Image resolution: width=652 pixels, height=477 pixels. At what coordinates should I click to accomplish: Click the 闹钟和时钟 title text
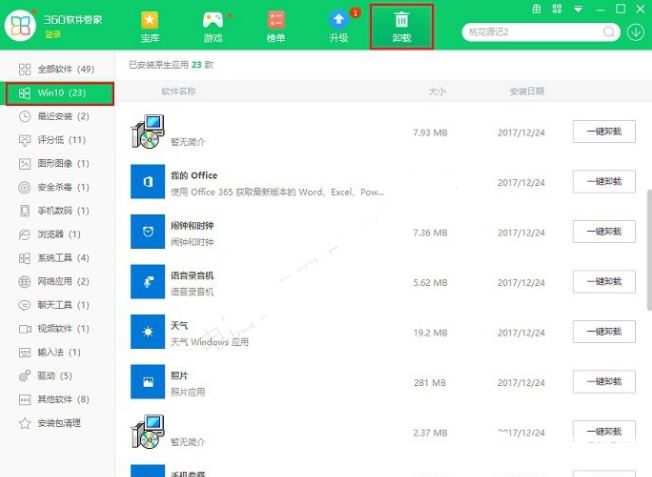pyautogui.click(x=192, y=225)
